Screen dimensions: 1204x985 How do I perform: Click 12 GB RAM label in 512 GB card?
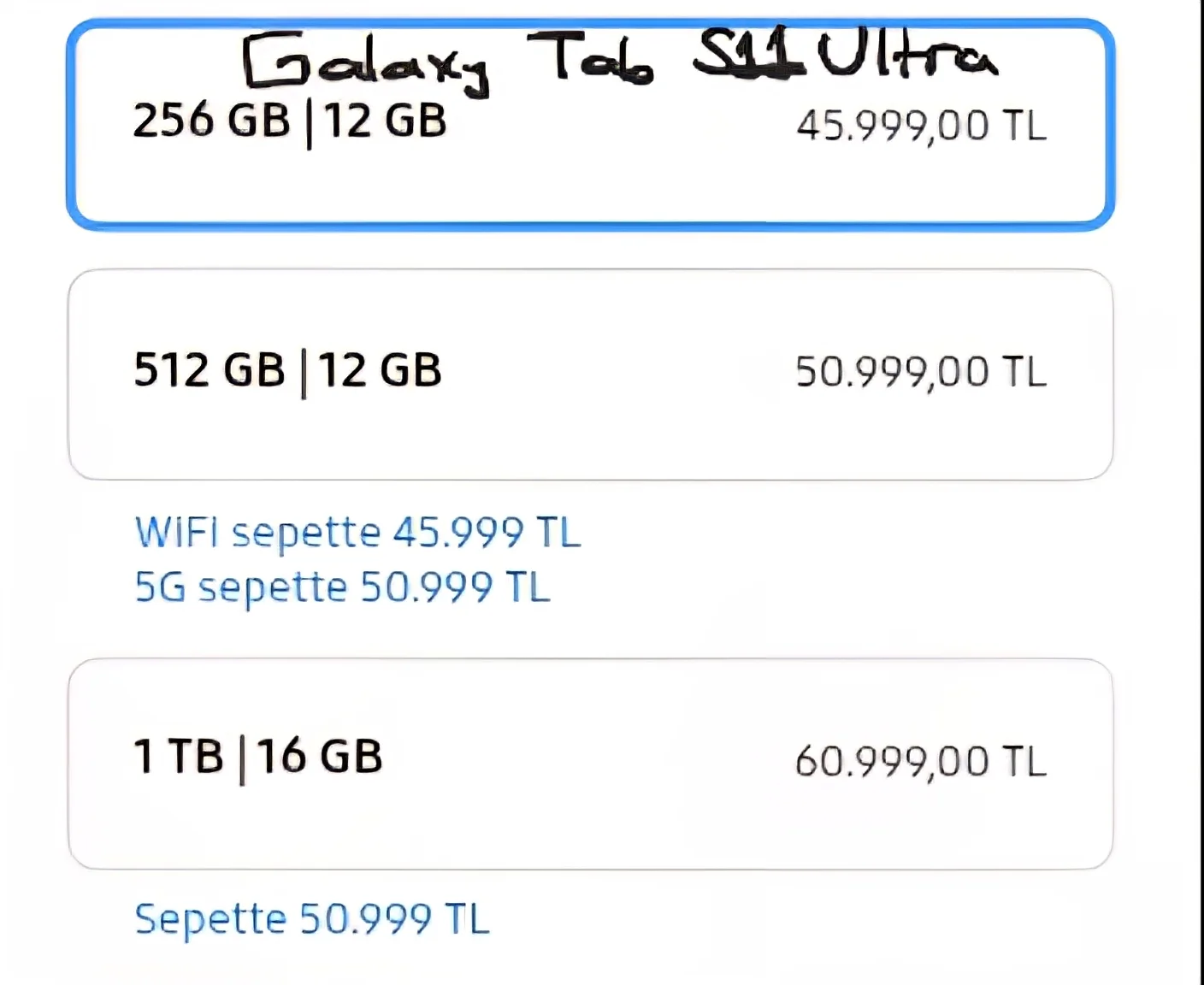click(381, 370)
